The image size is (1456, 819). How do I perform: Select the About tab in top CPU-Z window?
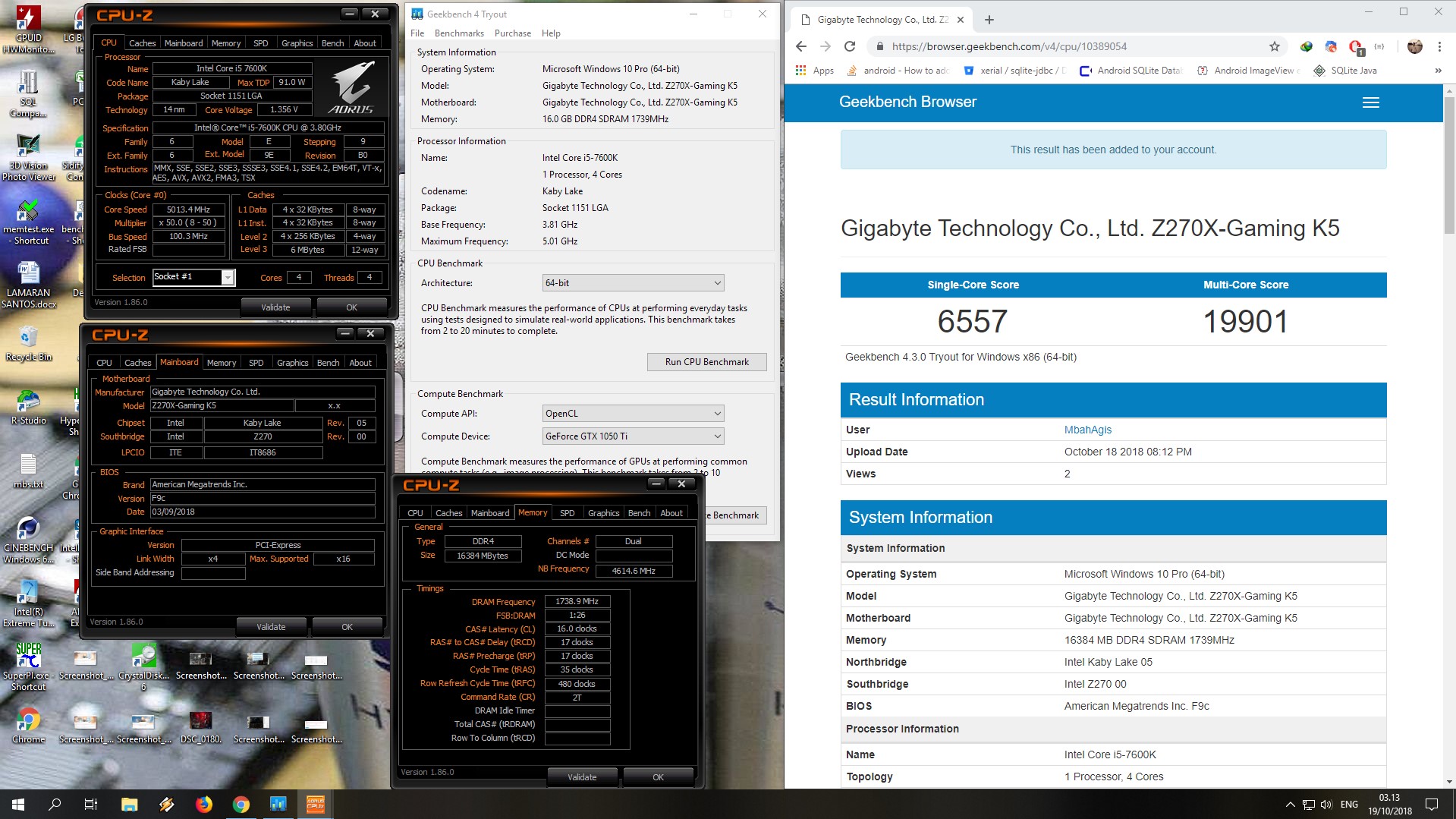click(365, 43)
